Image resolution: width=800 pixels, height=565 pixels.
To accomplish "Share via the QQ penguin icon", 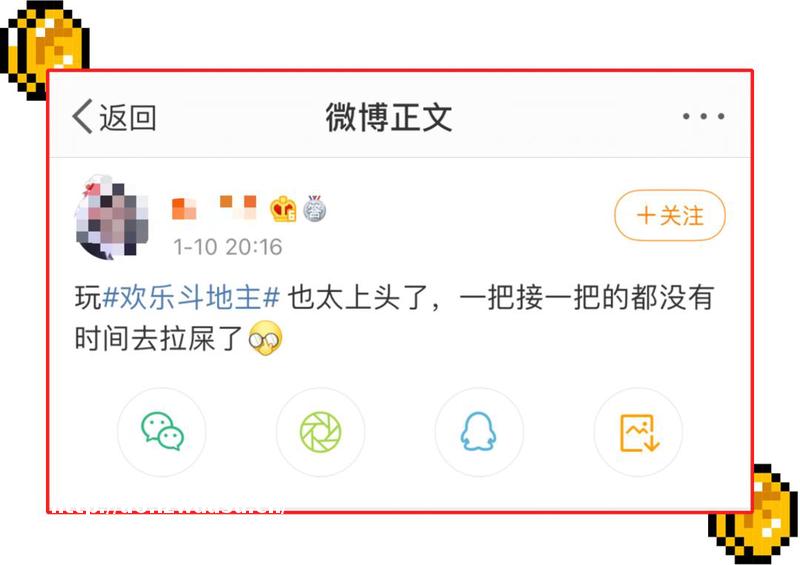I will coord(479,432).
